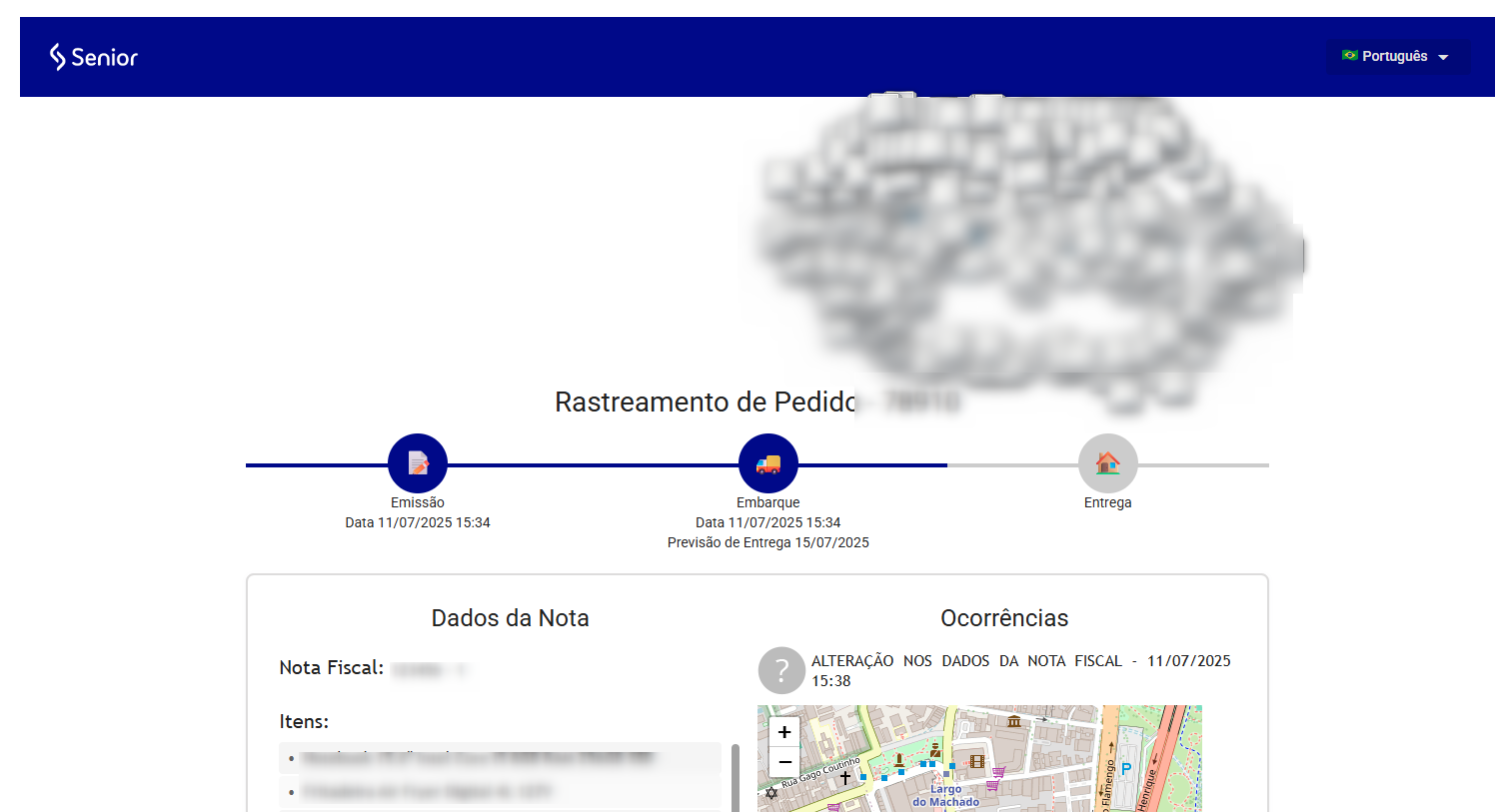The width and height of the screenshot is (1507, 812).
Task: Click the language dropdown caret arrow
Action: (1443, 58)
